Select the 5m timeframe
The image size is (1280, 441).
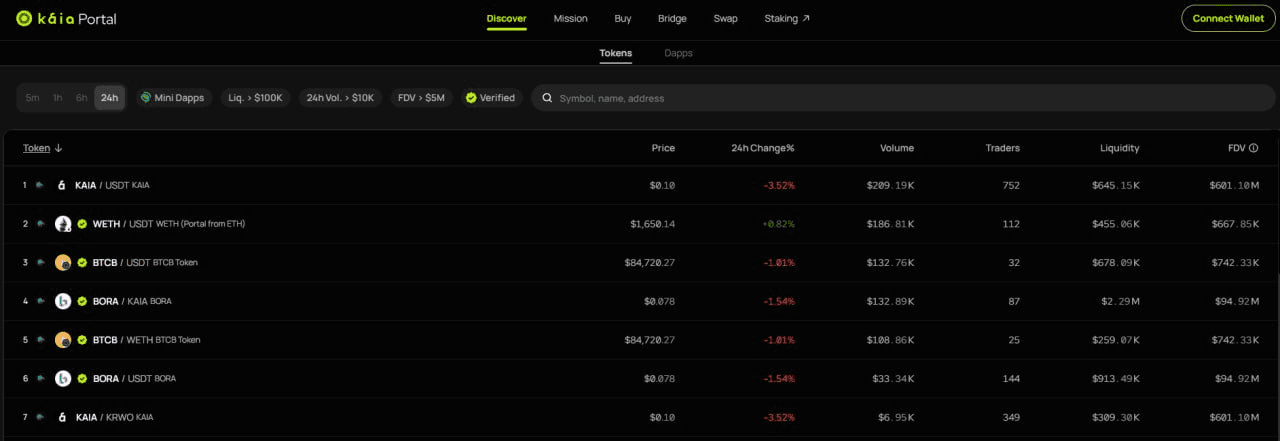[32, 98]
